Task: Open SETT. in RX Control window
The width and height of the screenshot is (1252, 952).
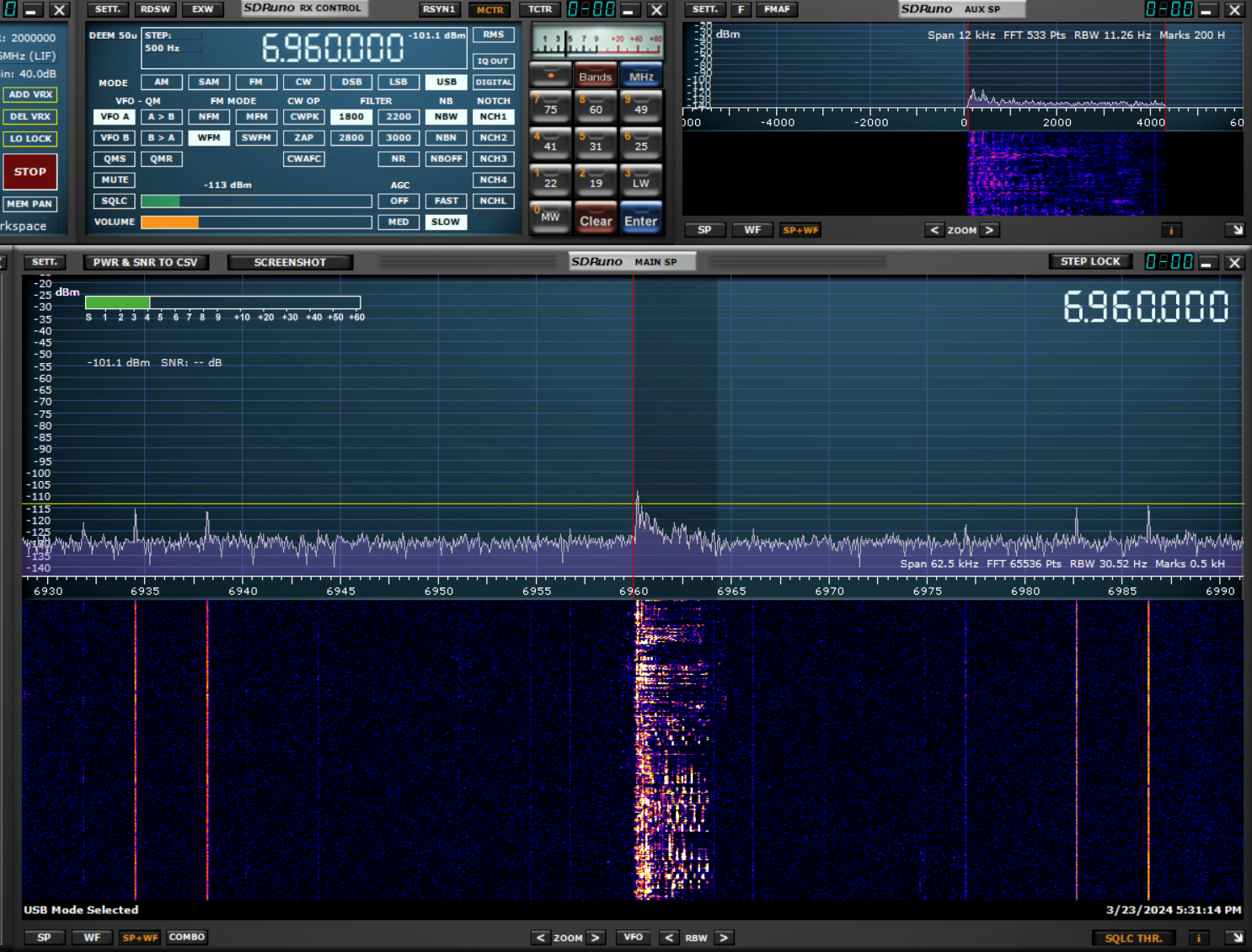Action: (108, 9)
